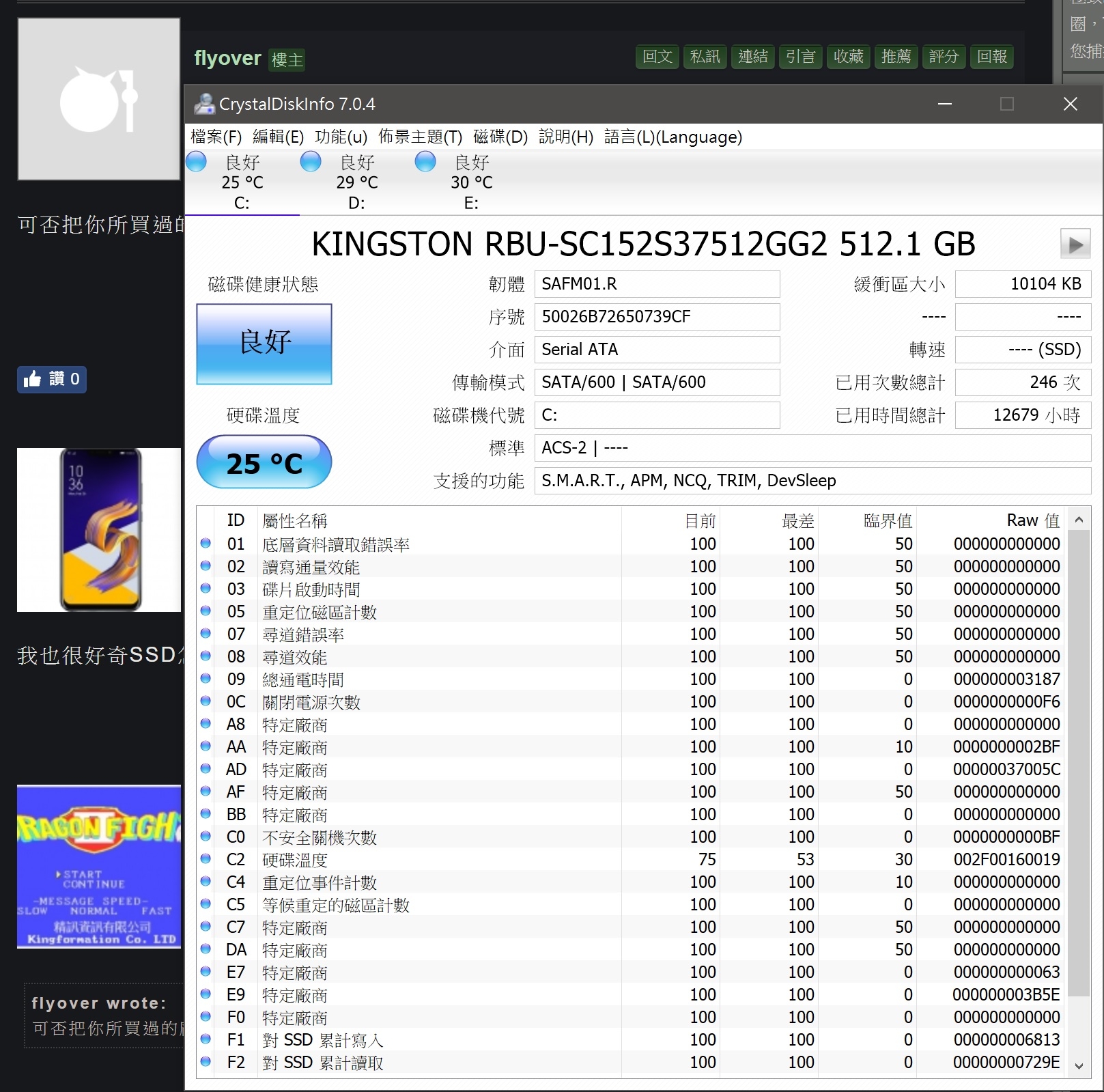Click the Serial ATA interface field
Image resolution: width=1104 pixels, height=1092 pixels.
(x=657, y=350)
